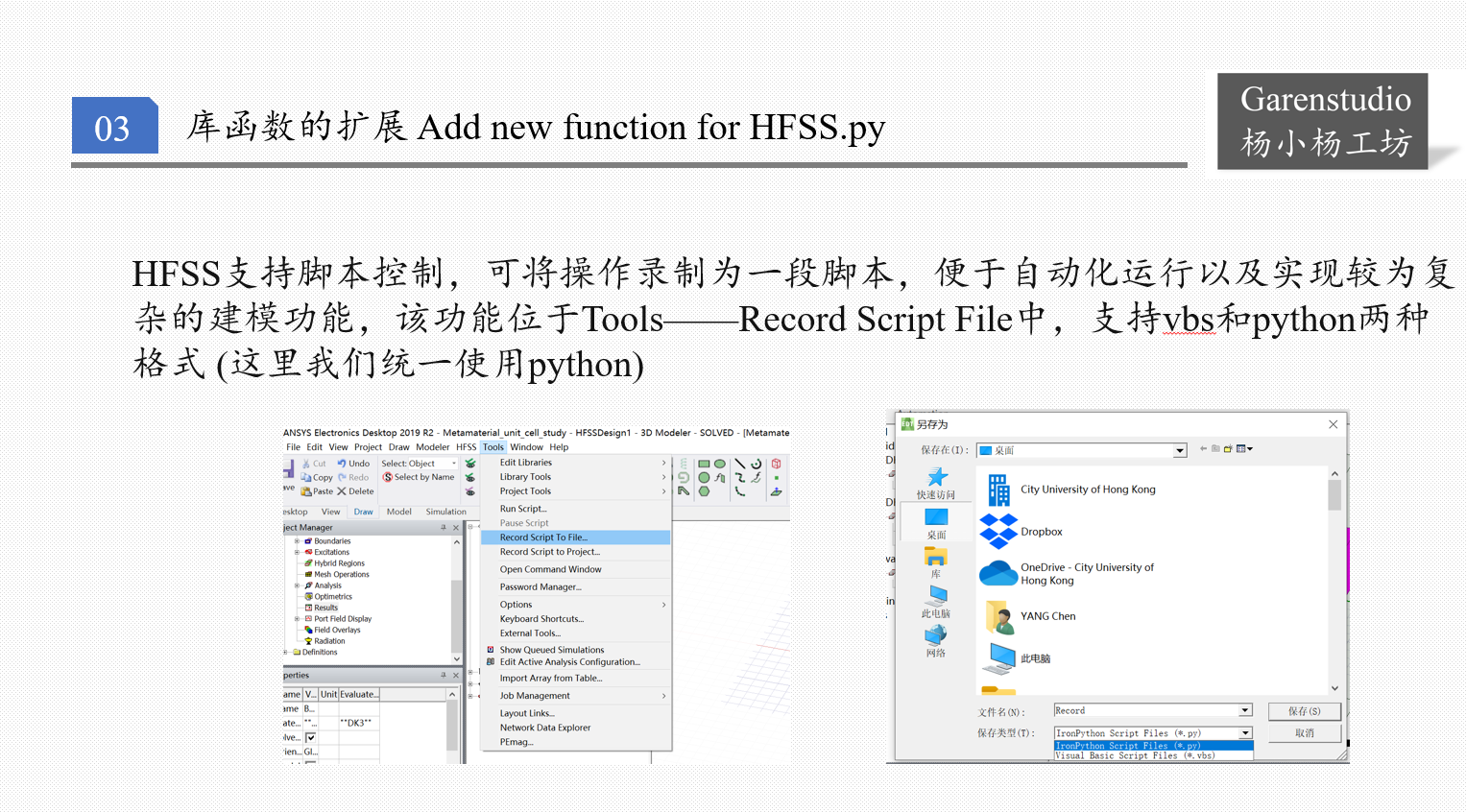Click the Delete X icon in toolbar

click(x=341, y=491)
